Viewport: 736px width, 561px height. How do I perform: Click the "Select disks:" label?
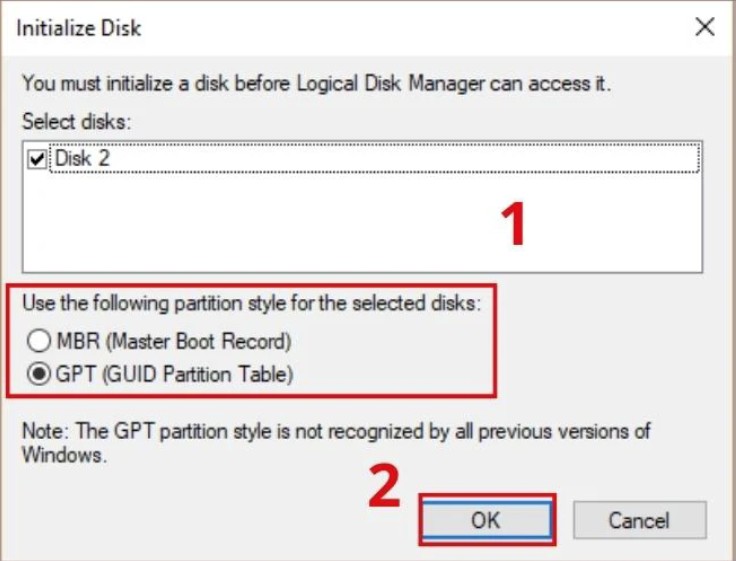tap(77, 122)
